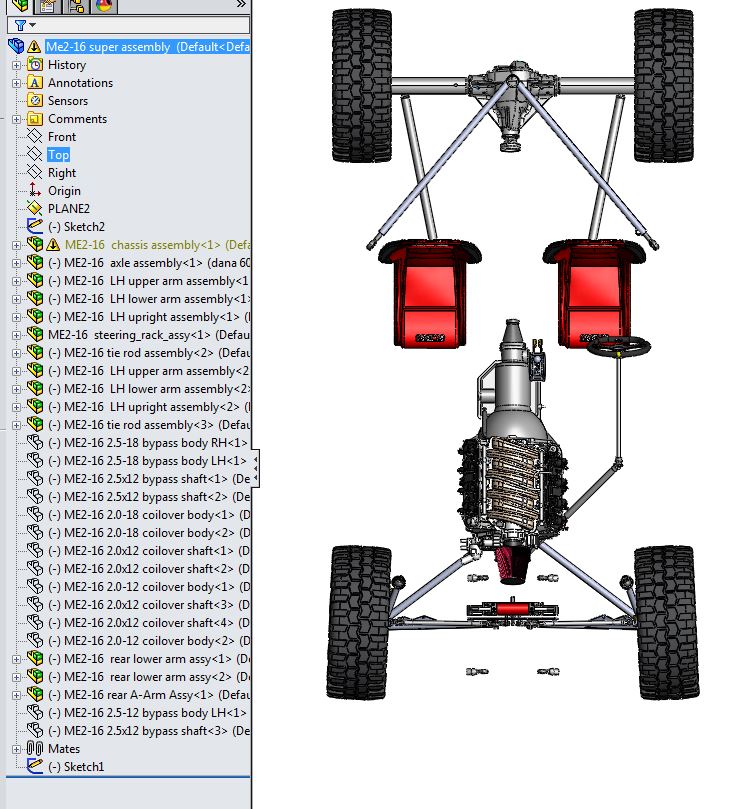Click the panel collapse handle arrows
This screenshot has width=729, height=809.
coord(256,467)
